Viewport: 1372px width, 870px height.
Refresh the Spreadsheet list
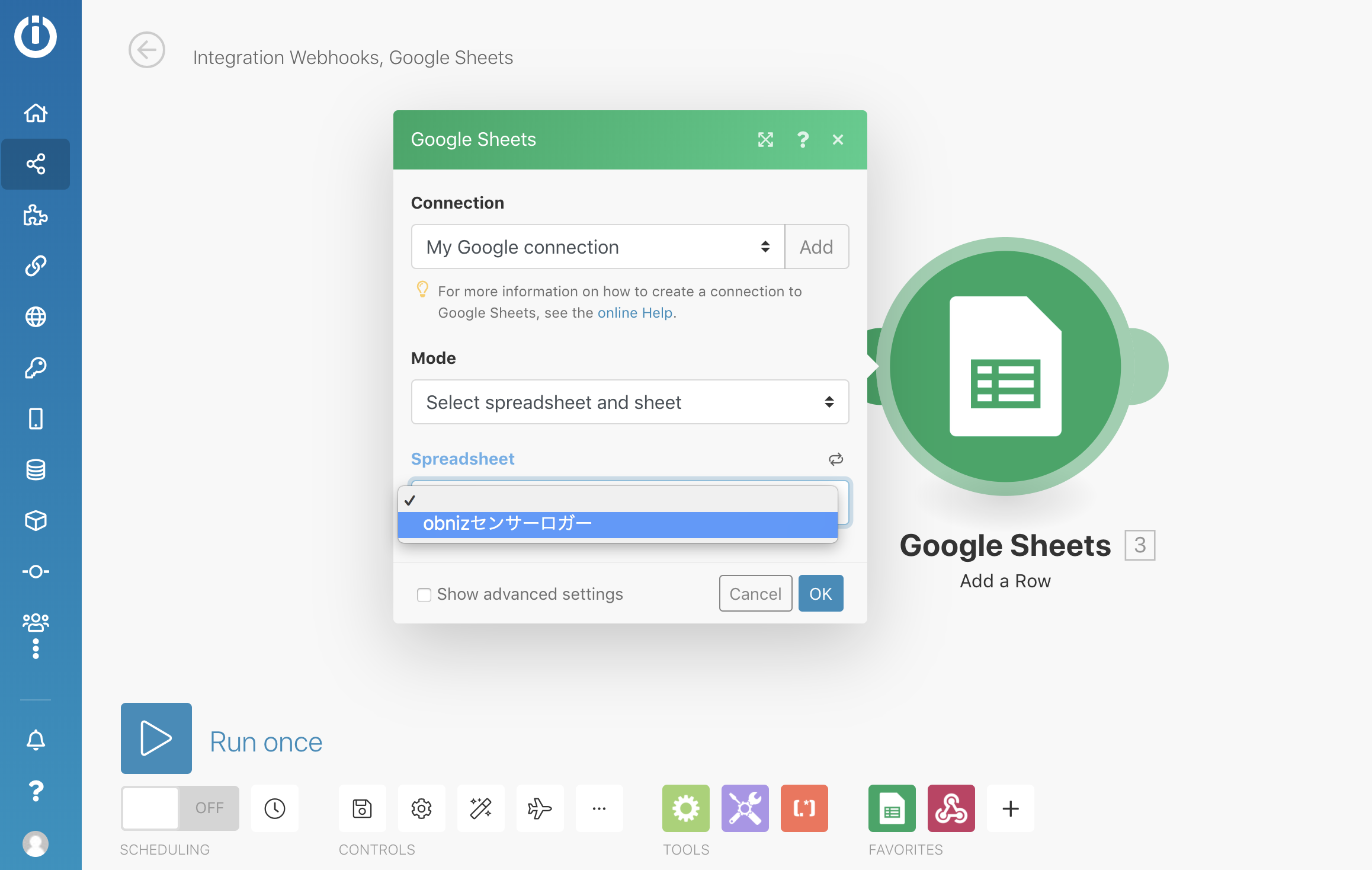coord(836,459)
